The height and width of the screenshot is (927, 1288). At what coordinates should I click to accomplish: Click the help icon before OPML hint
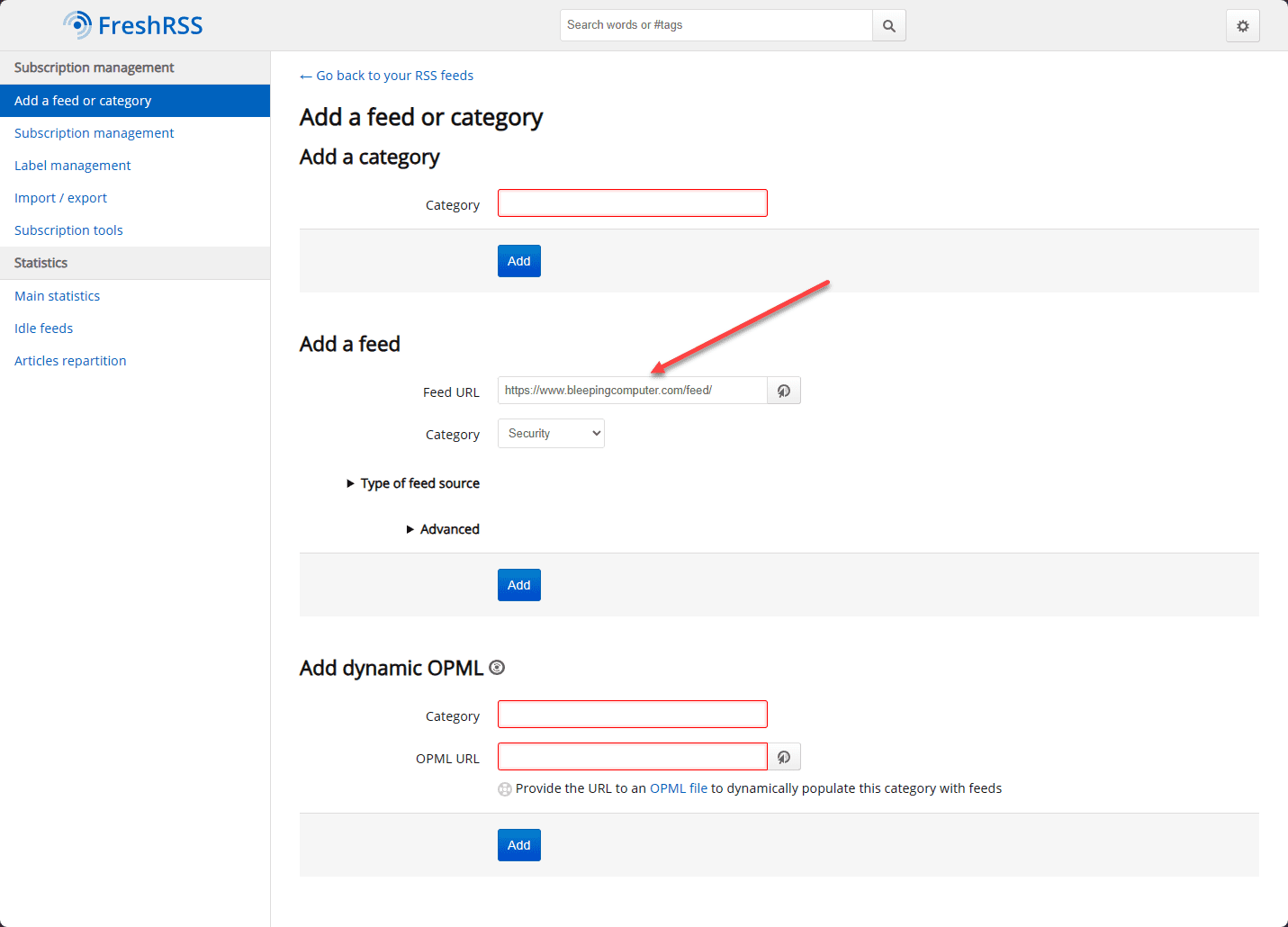pyautogui.click(x=505, y=789)
